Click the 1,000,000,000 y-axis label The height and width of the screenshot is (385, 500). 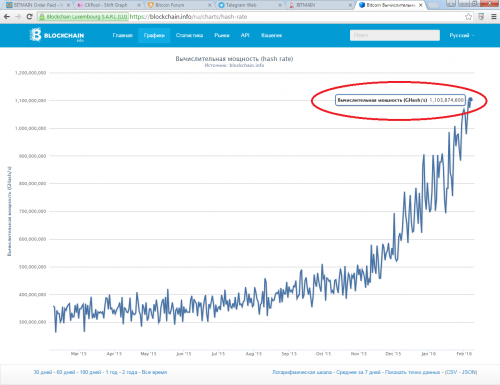click(30, 128)
